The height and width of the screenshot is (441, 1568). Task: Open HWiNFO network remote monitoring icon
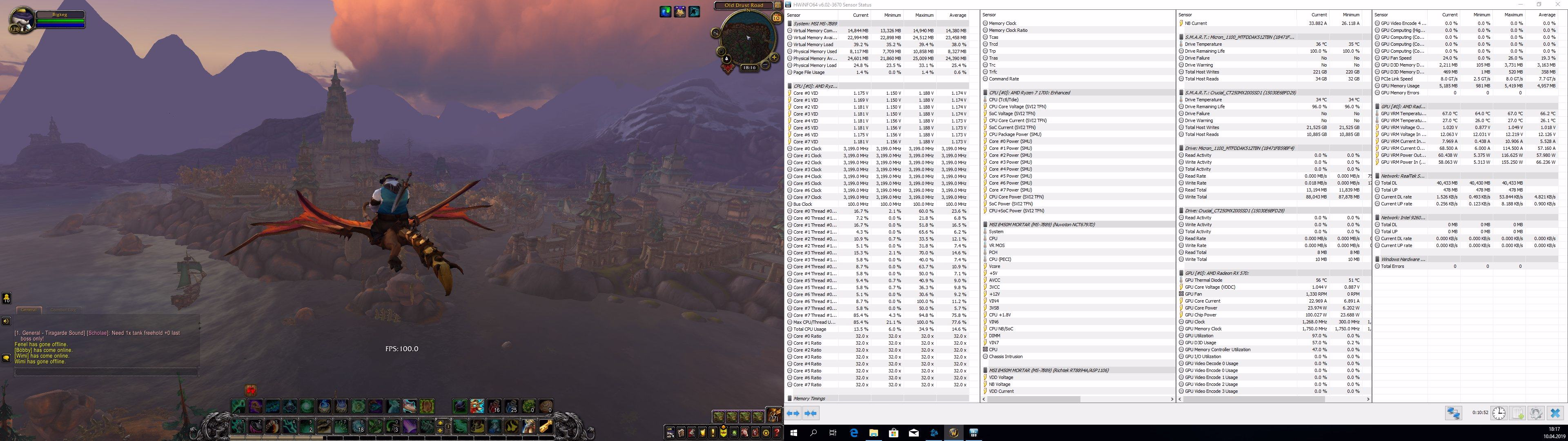click(x=1454, y=414)
